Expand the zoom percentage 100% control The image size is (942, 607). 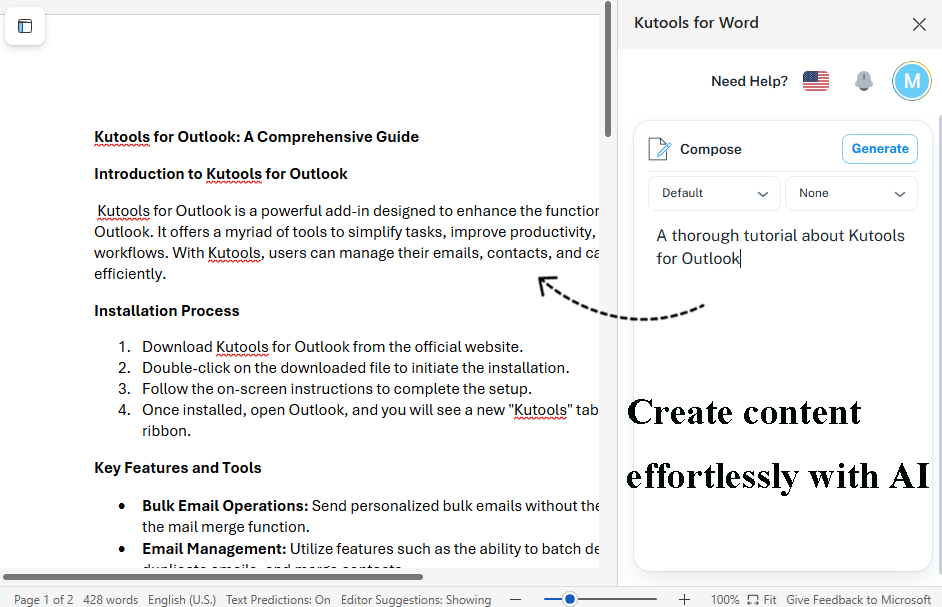click(725, 599)
